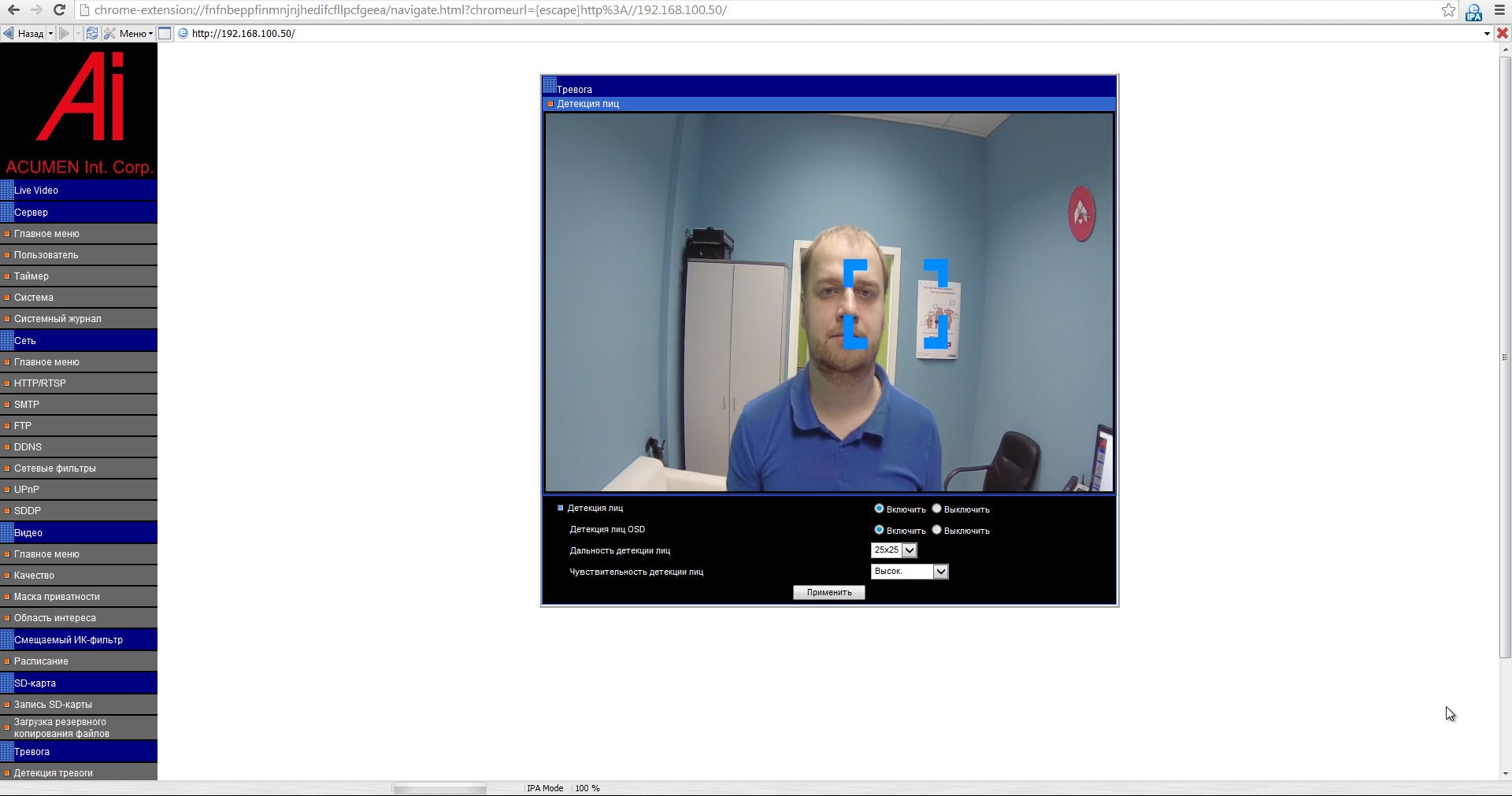The height and width of the screenshot is (796, 1512).
Task: Click the window-view icon in IE Tab toolbar
Action: click(165, 33)
